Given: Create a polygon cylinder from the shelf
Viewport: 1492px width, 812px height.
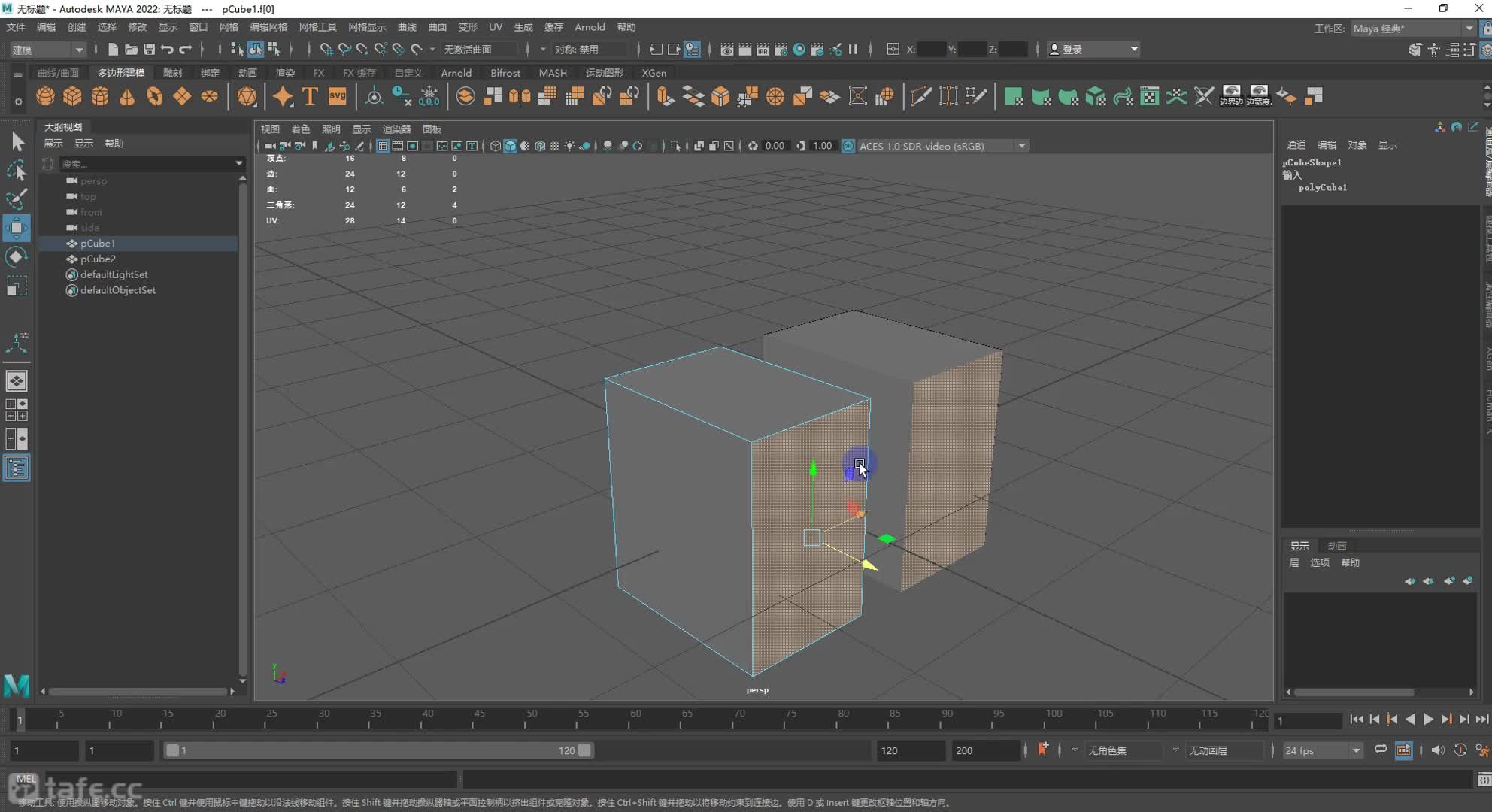Looking at the screenshot, I should (100, 96).
